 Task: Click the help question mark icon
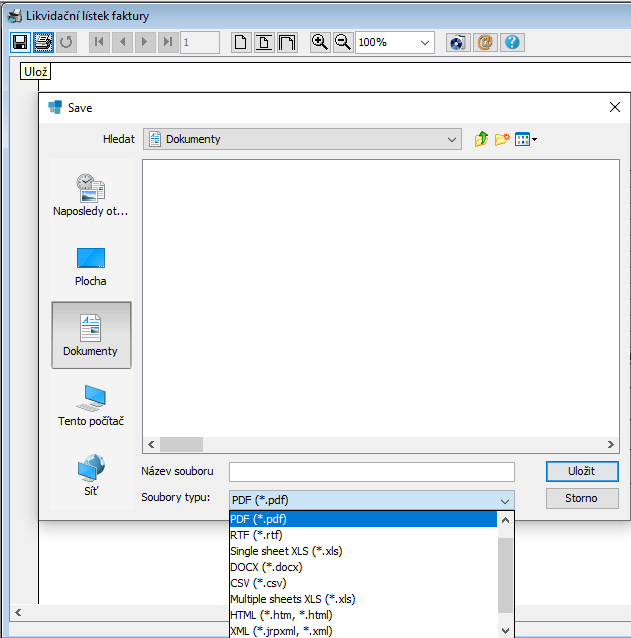pyautogui.click(x=513, y=42)
